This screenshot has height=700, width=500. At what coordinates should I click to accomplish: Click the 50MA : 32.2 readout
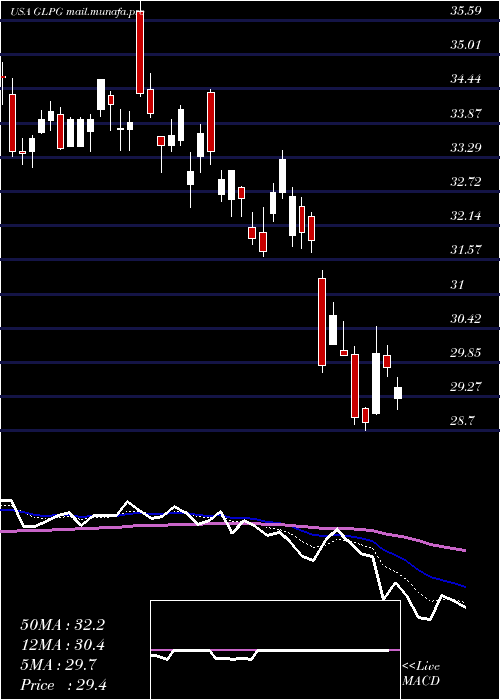(62, 625)
